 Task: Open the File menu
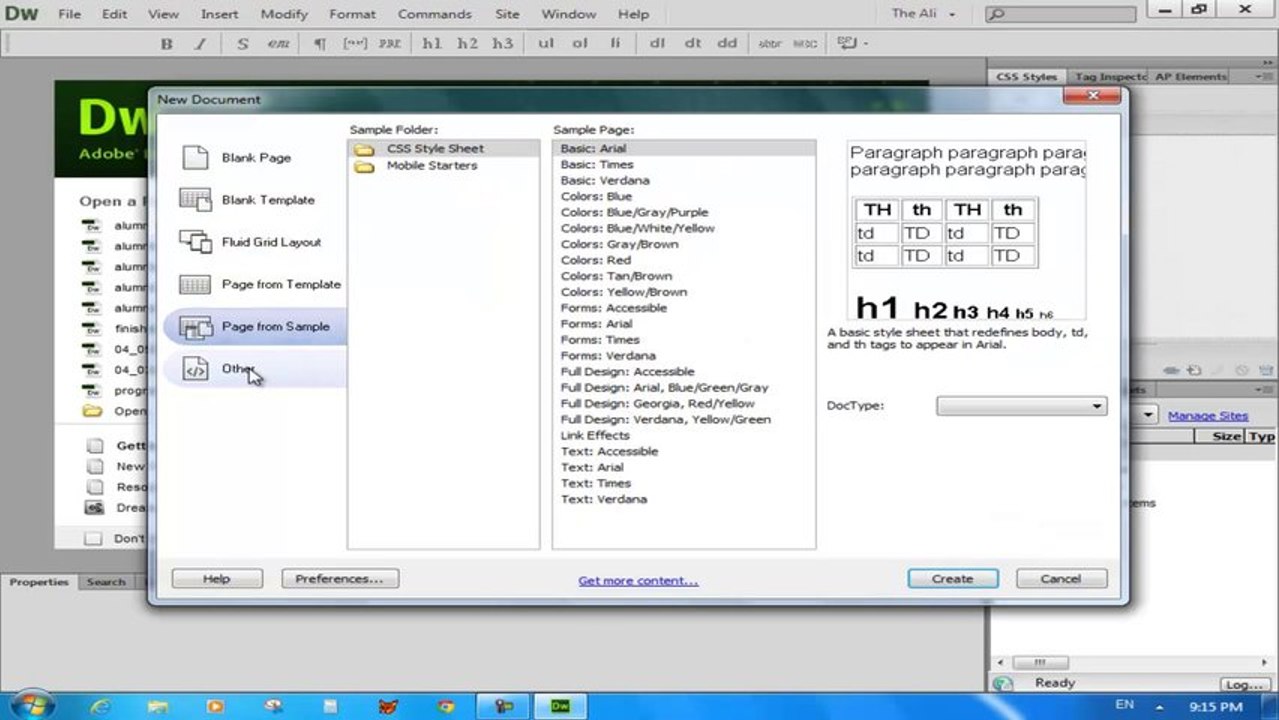point(69,14)
